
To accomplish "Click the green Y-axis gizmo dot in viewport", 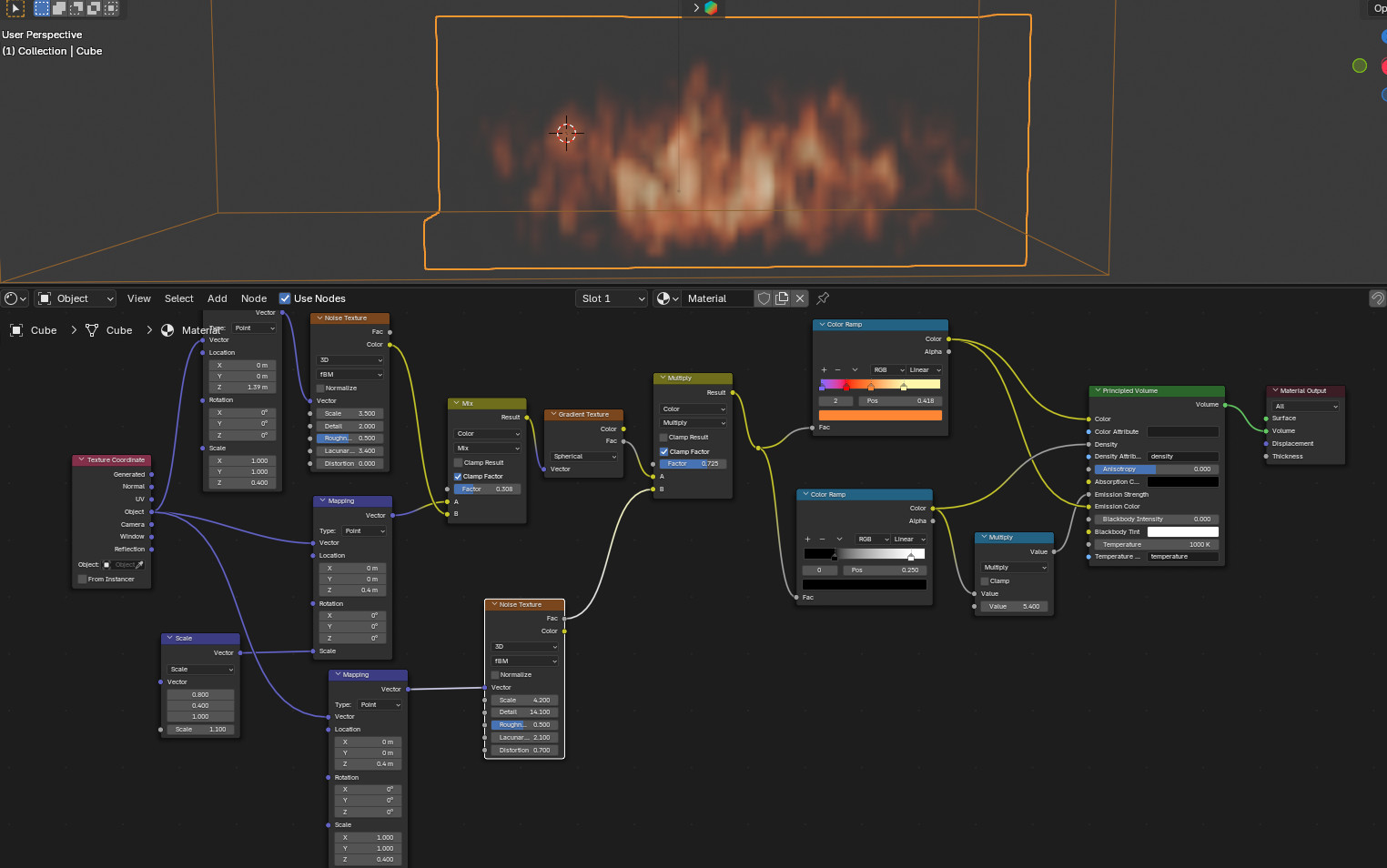I will pyautogui.click(x=1360, y=66).
